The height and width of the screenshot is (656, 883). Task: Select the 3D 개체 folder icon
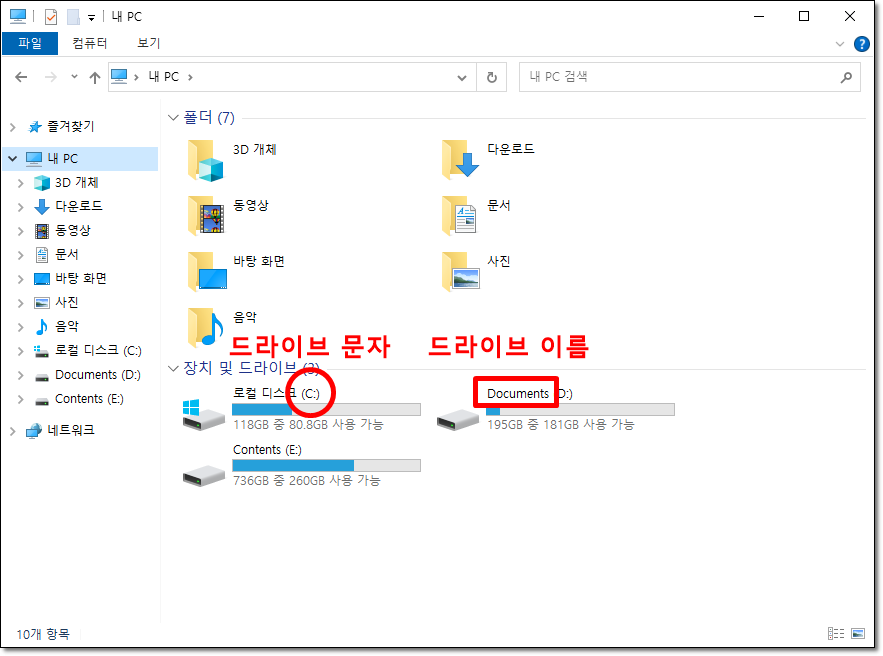[x=206, y=161]
